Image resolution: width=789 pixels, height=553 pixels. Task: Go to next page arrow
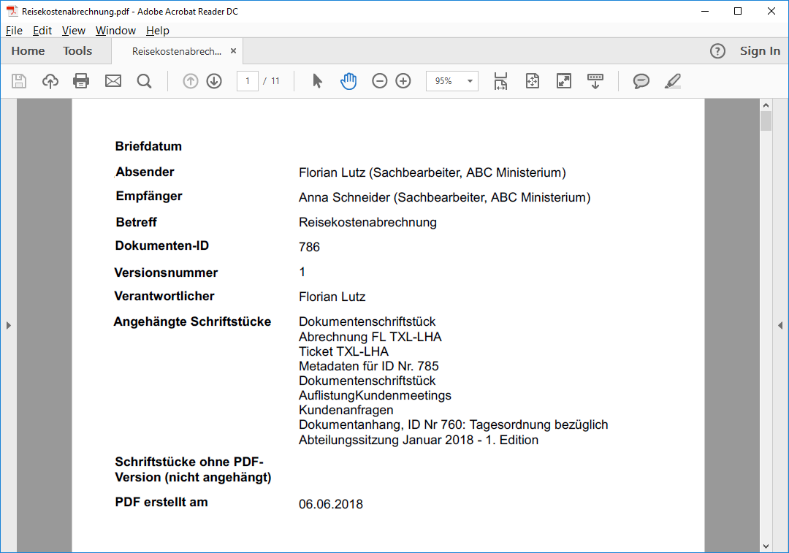point(214,81)
